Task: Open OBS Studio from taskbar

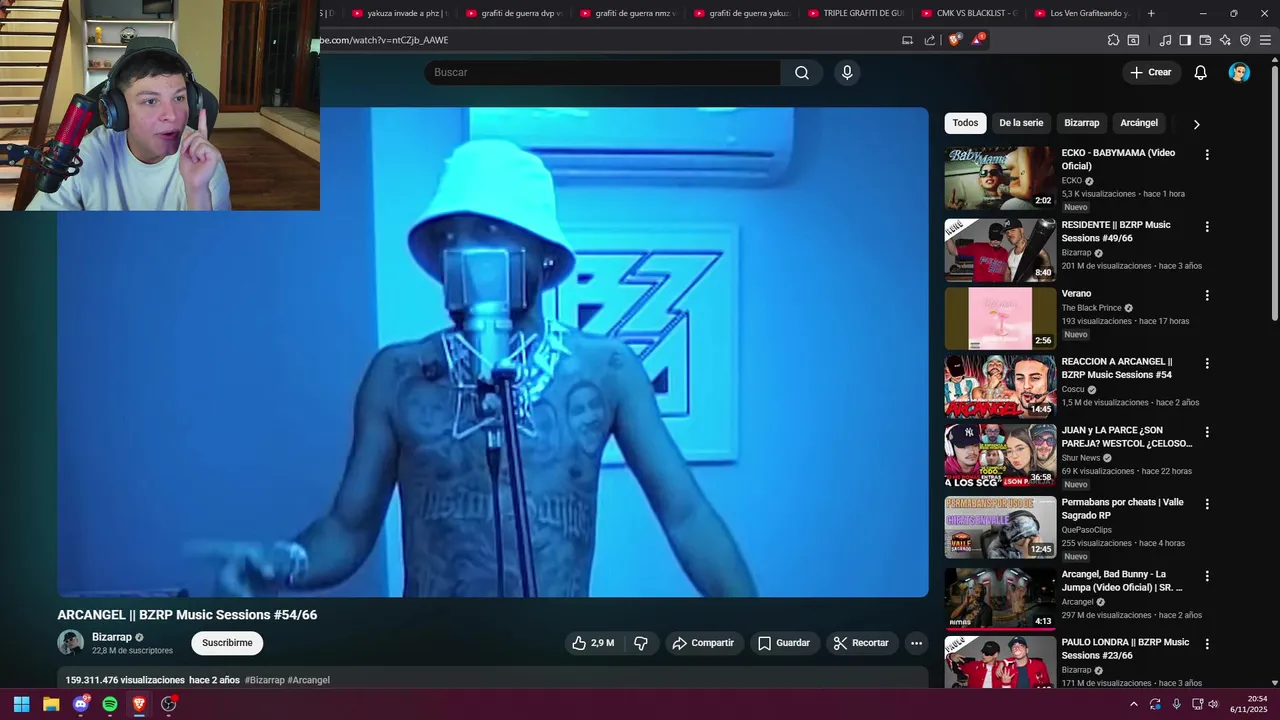Action: click(169, 704)
